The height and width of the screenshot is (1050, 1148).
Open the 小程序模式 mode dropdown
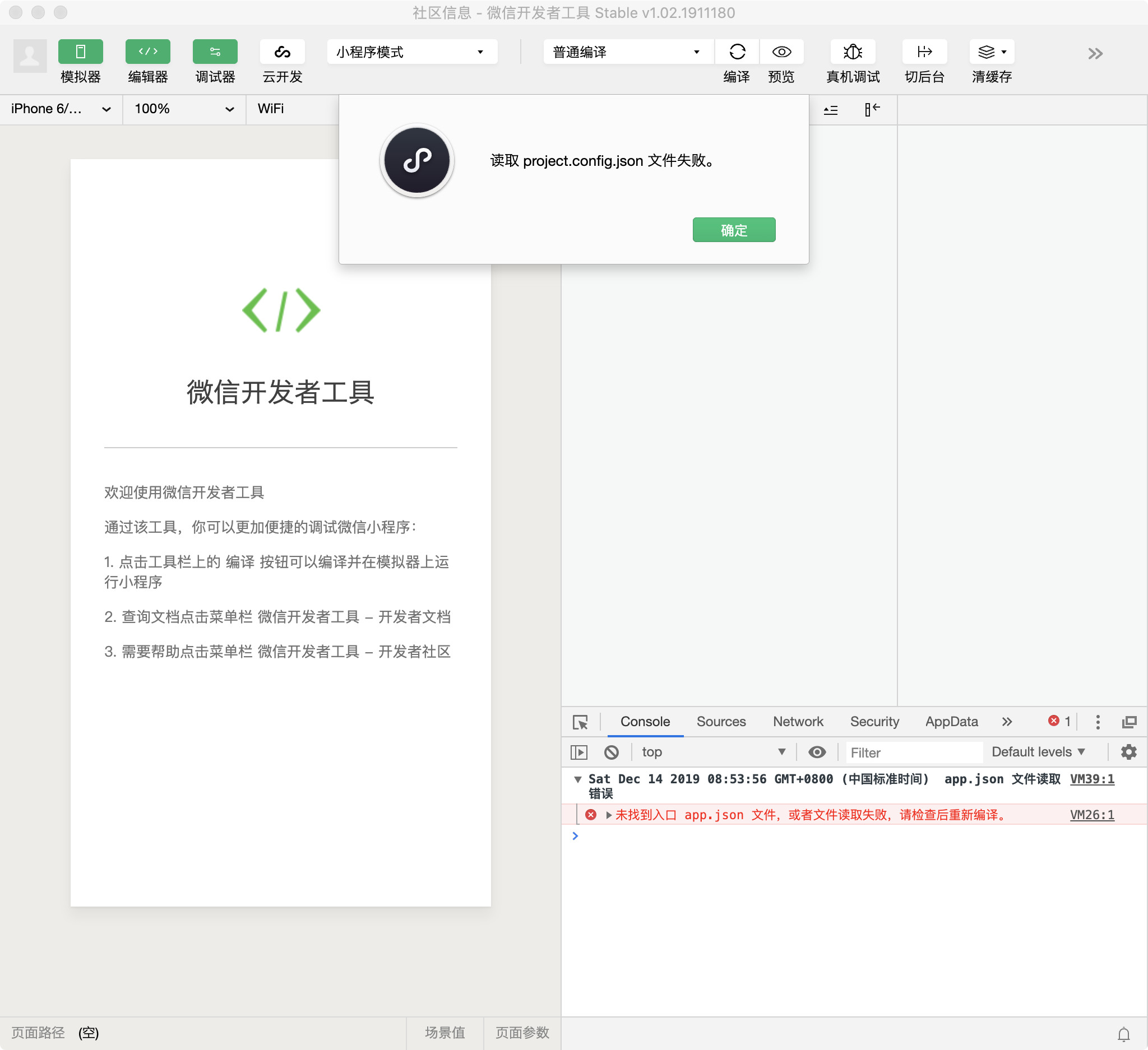[411, 52]
